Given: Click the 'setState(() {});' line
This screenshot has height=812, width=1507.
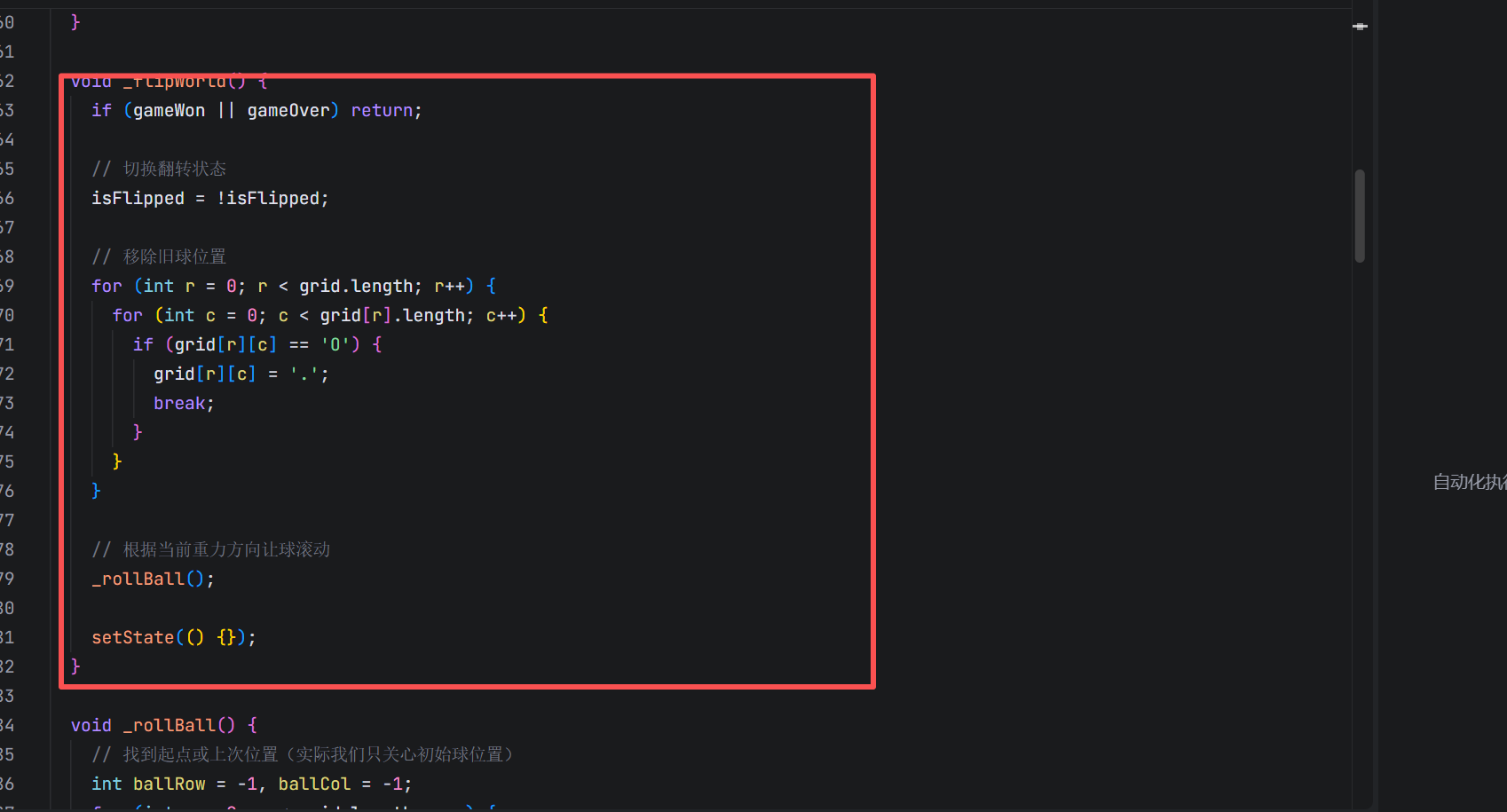Looking at the screenshot, I should [174, 637].
